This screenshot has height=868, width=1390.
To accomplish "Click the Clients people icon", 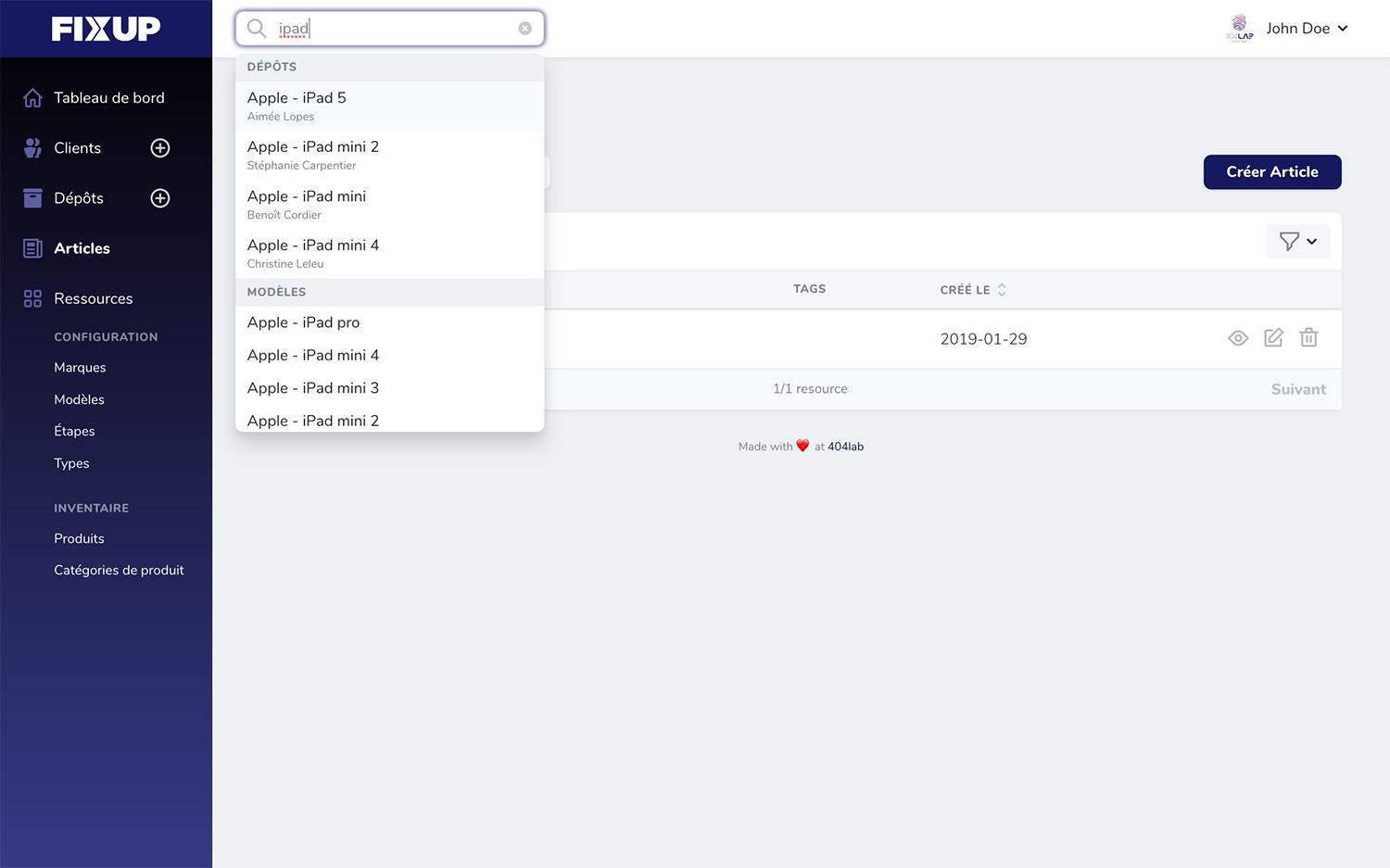I will pos(32,148).
